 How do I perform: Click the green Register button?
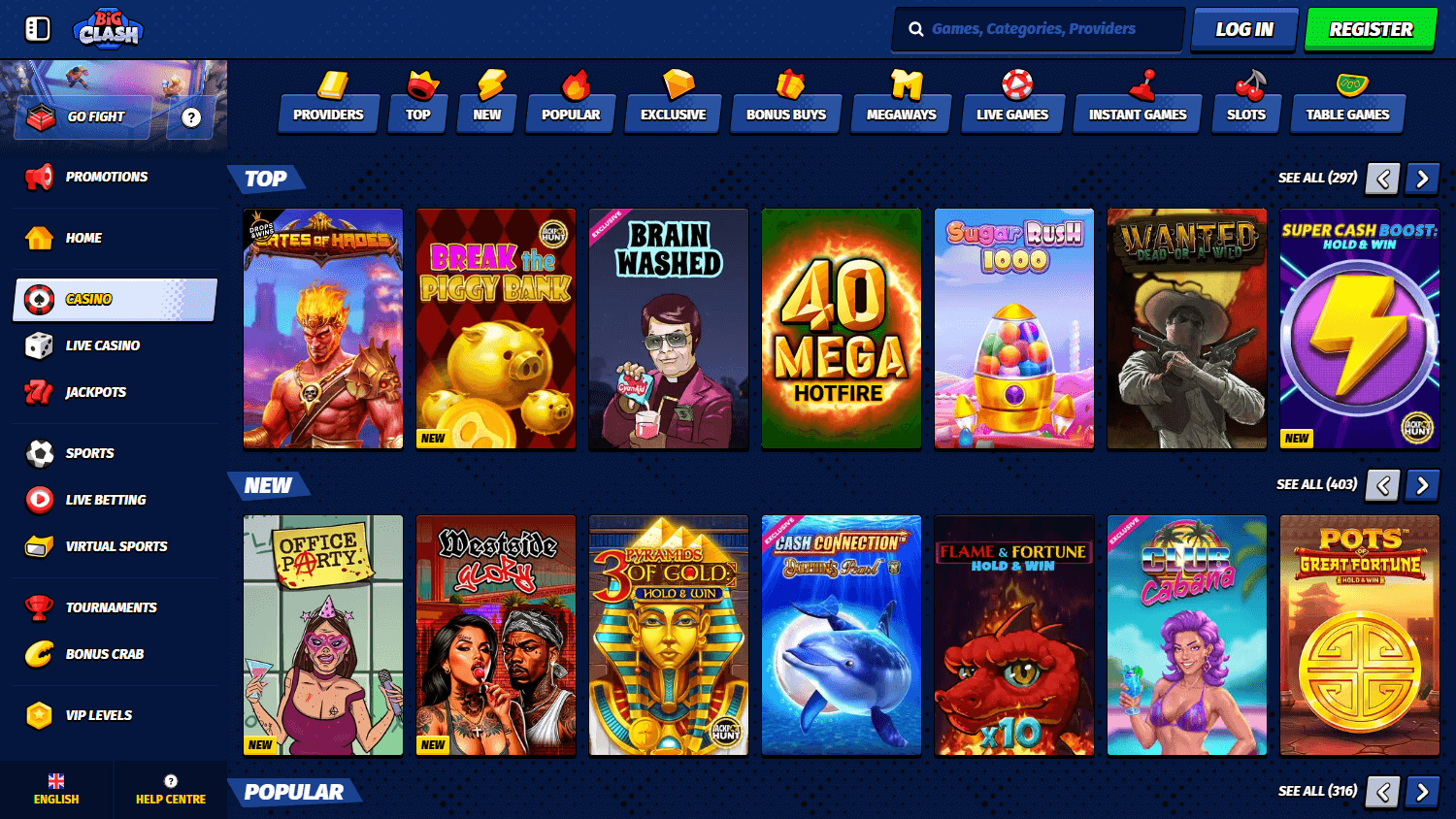tap(1370, 29)
